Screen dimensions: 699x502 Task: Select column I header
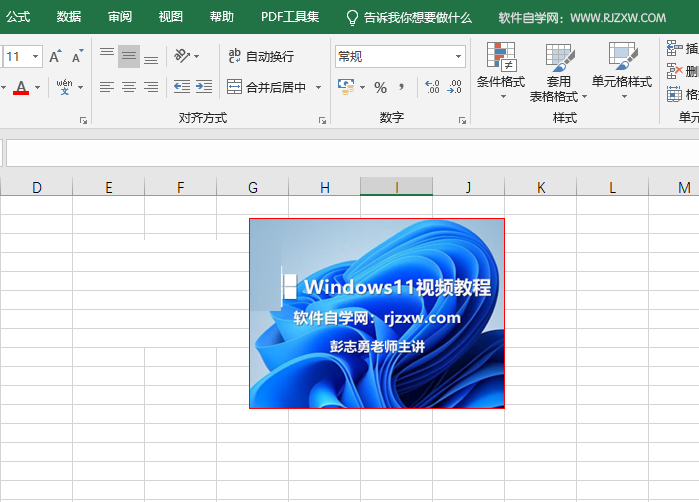tap(396, 187)
